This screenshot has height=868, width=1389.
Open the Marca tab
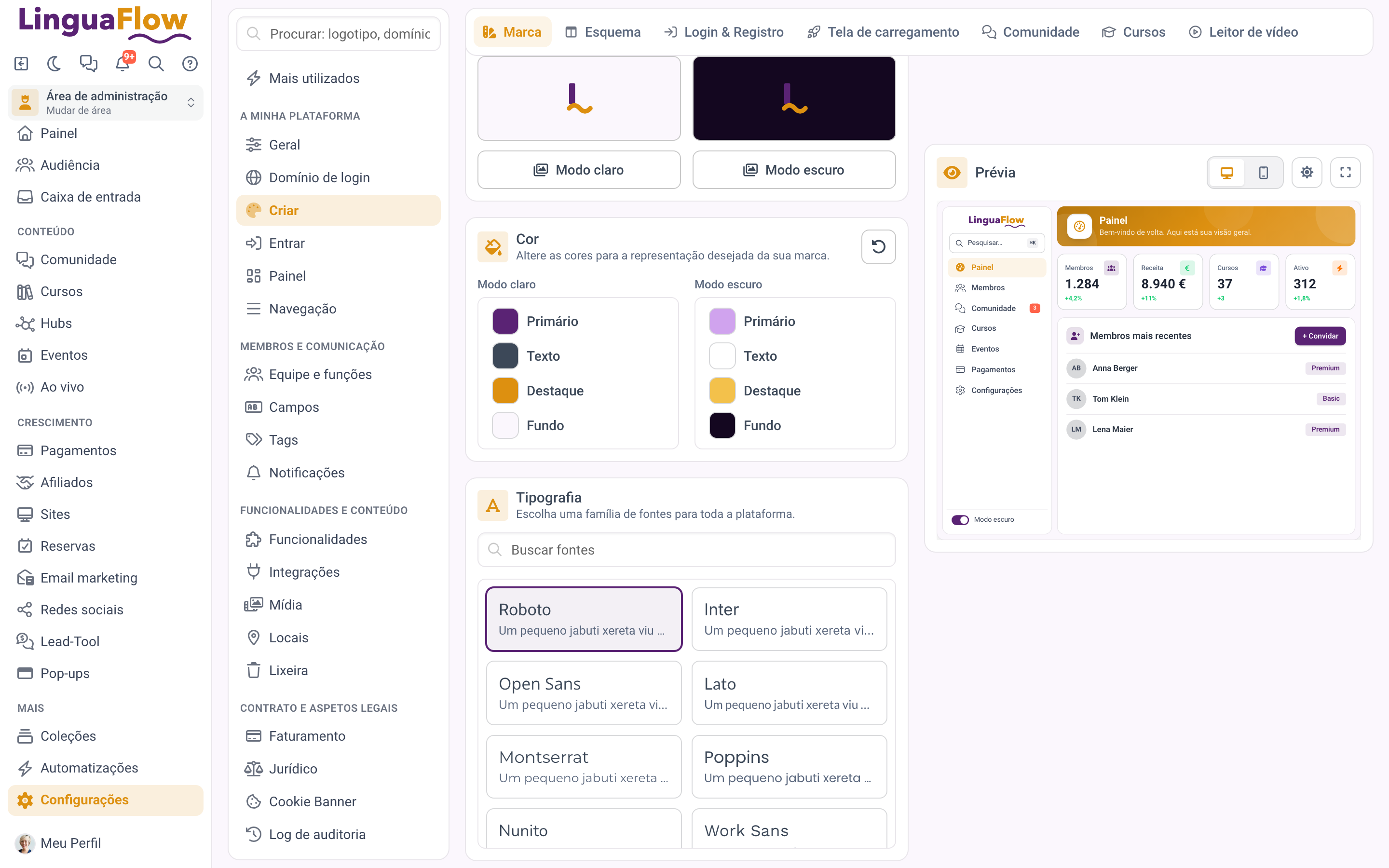(512, 32)
